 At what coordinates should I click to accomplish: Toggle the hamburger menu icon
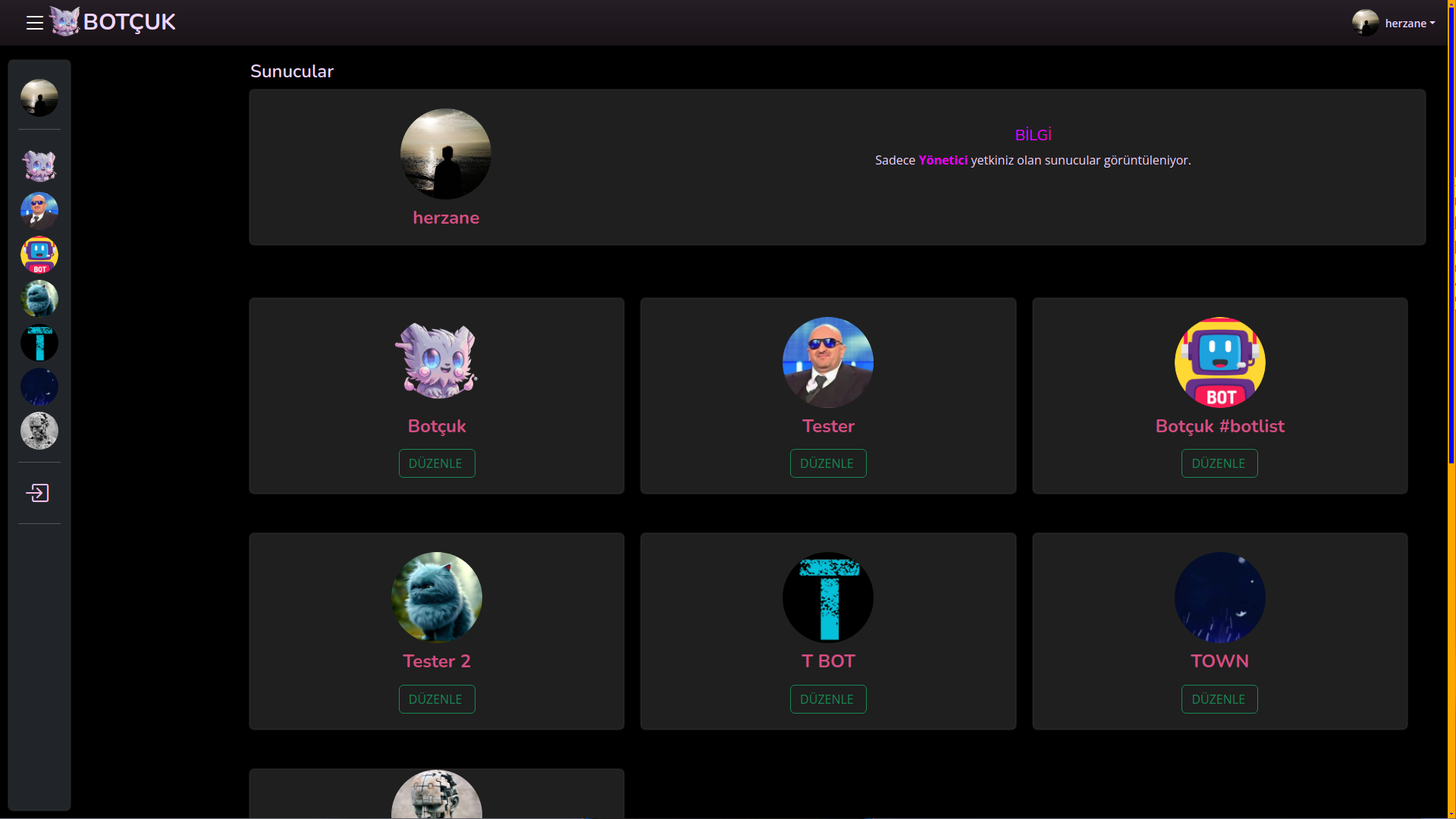34,23
